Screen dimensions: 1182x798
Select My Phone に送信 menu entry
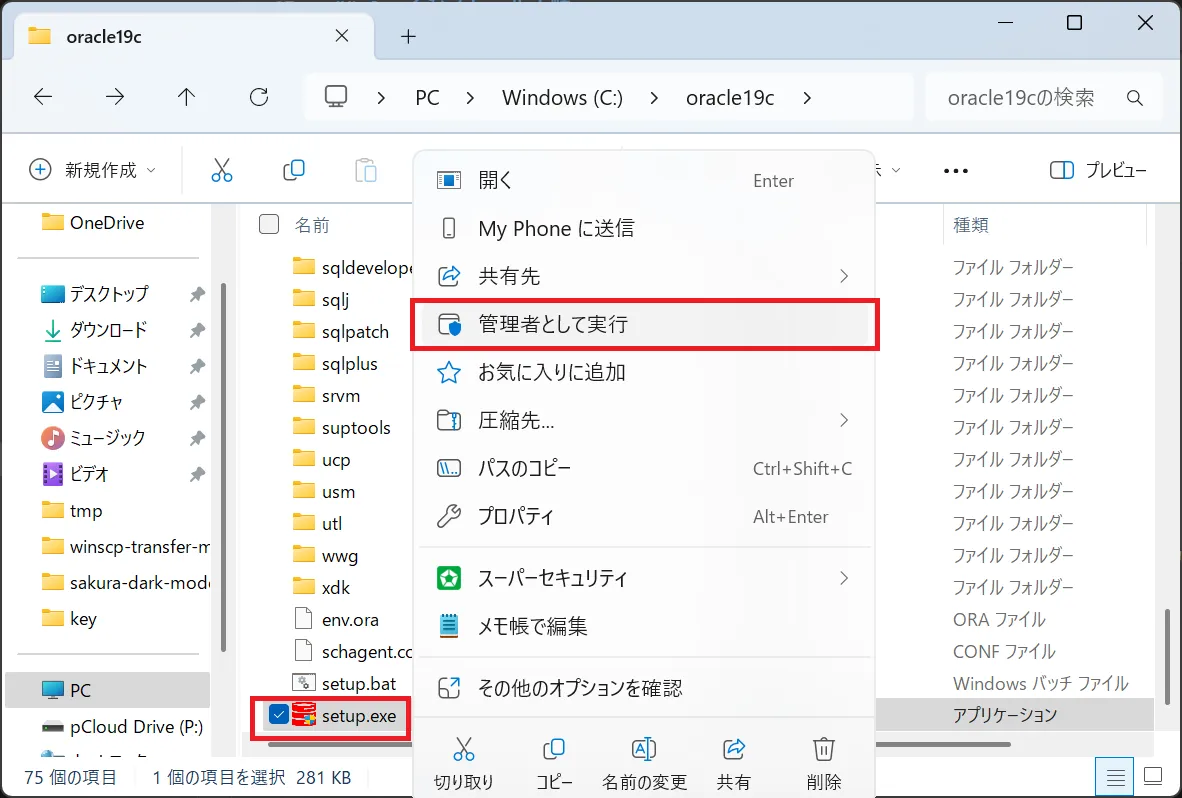(645, 228)
